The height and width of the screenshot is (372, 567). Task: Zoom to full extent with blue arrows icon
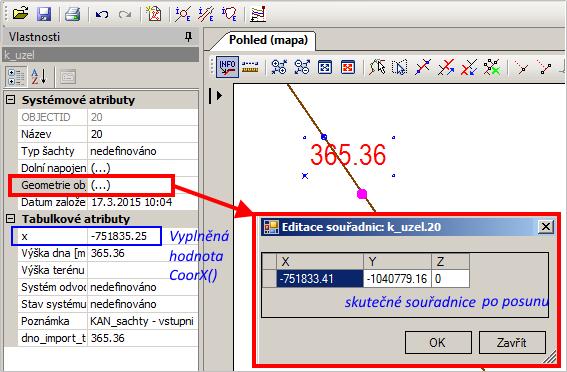pos(325,67)
